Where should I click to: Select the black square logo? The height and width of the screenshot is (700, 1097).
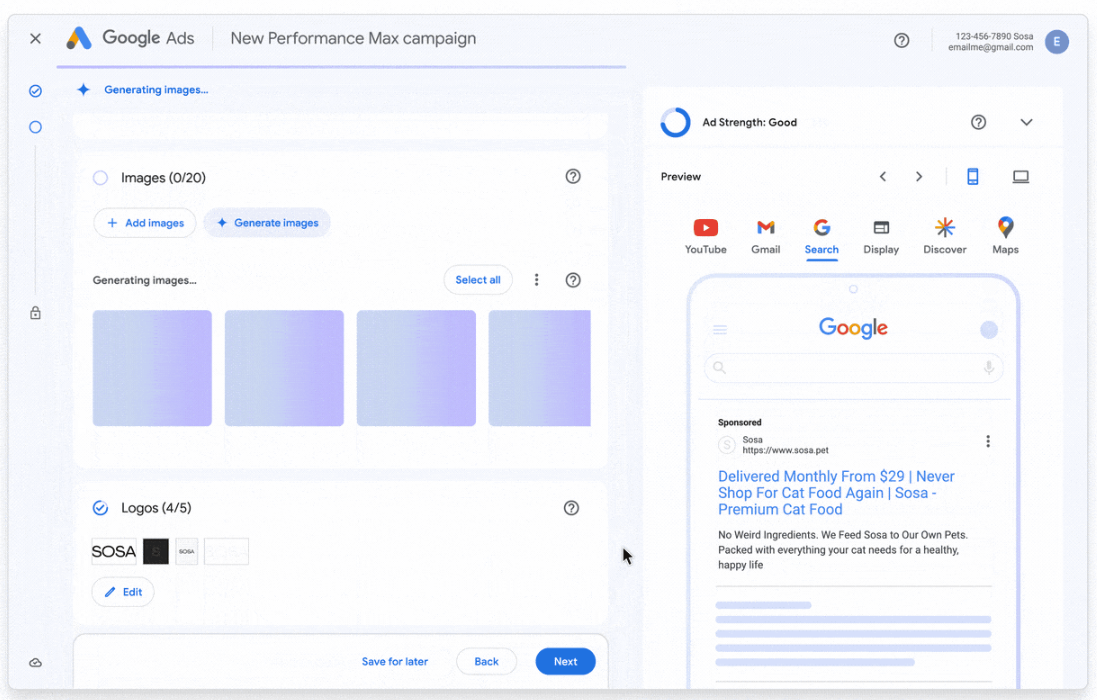(156, 552)
